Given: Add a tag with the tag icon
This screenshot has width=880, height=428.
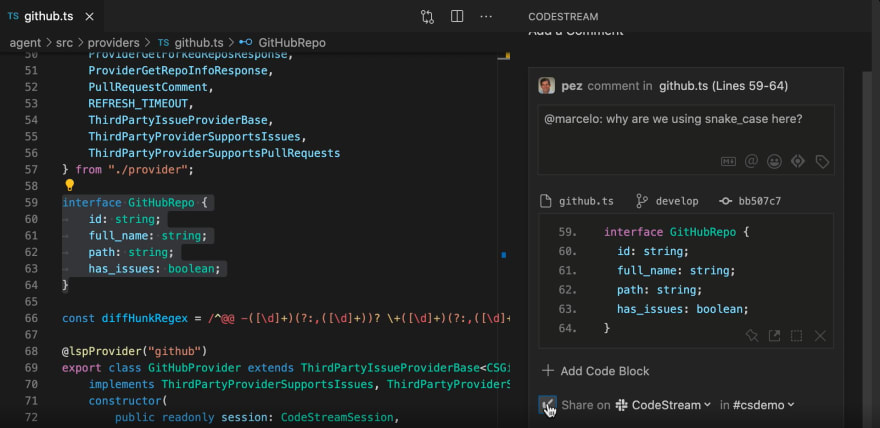Looking at the screenshot, I should pyautogui.click(x=822, y=162).
